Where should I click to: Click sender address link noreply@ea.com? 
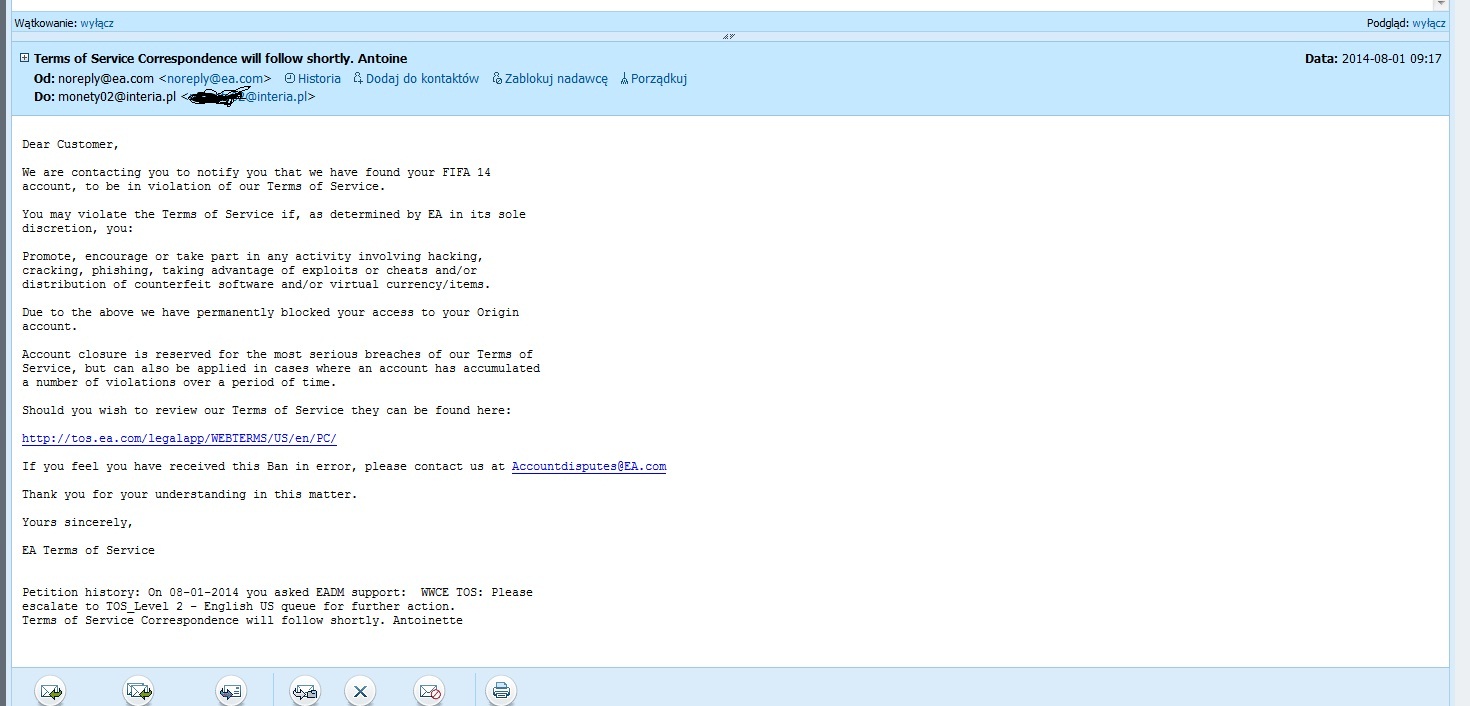point(215,79)
